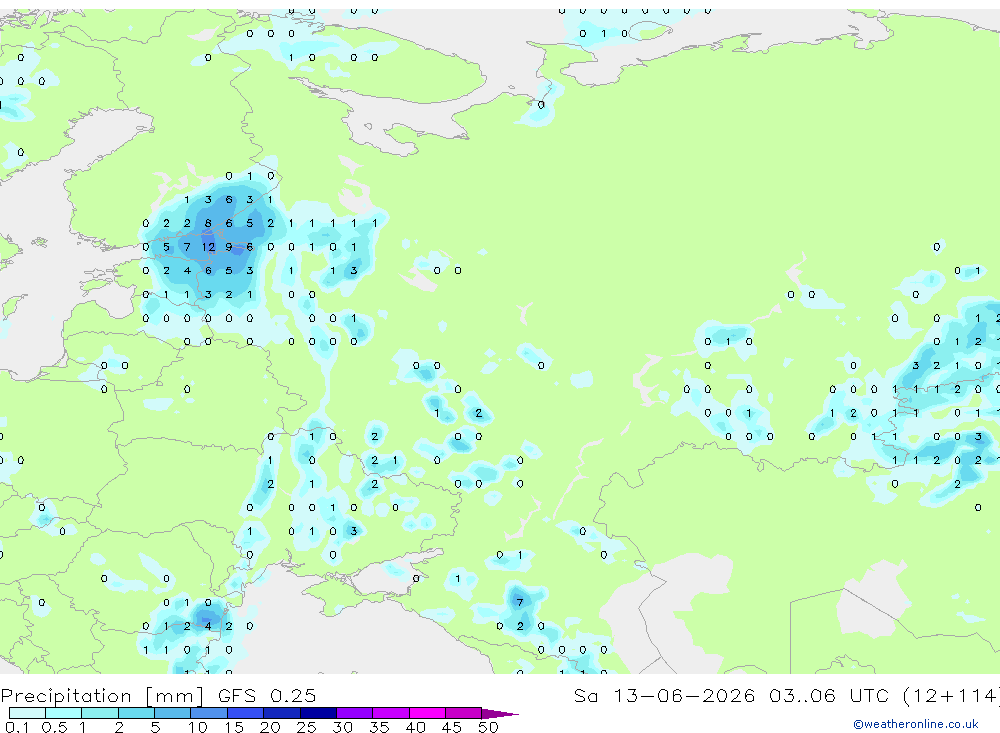This screenshot has width=1000, height=733.
Task: Click the 8 mm precipitation value on map
Action: click(x=208, y=223)
